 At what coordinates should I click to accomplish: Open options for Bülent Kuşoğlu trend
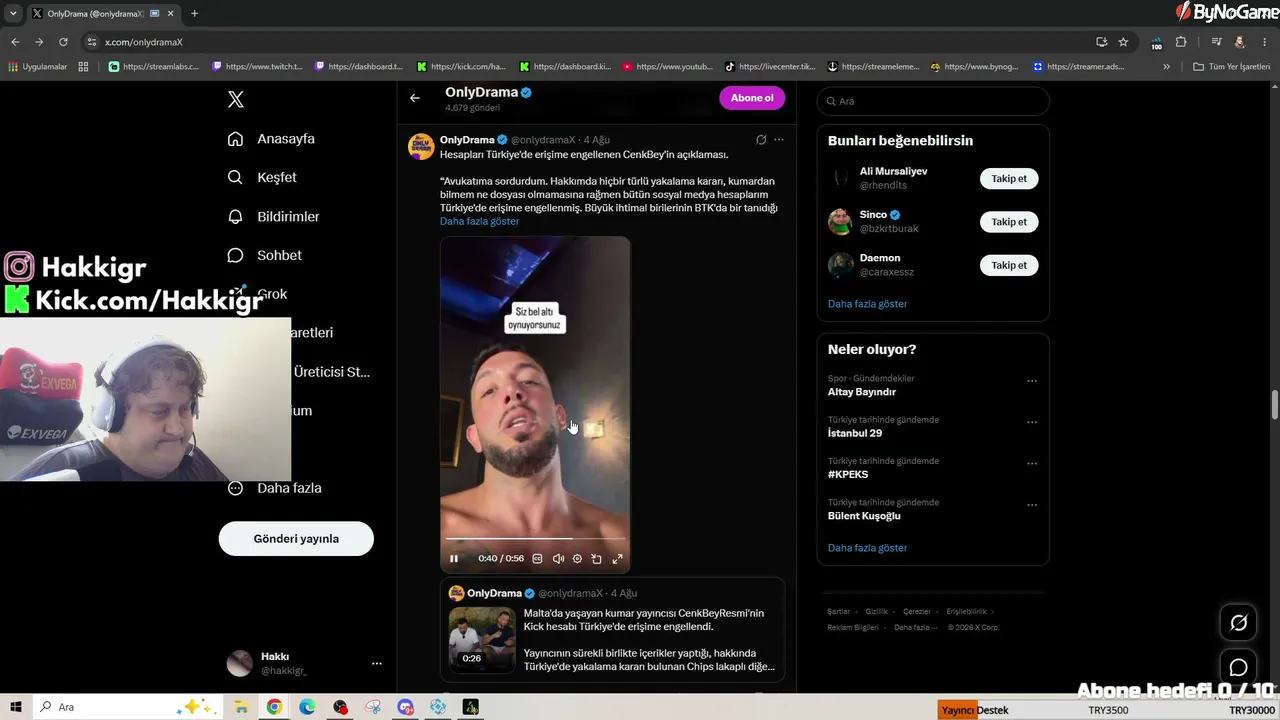tap(1032, 505)
